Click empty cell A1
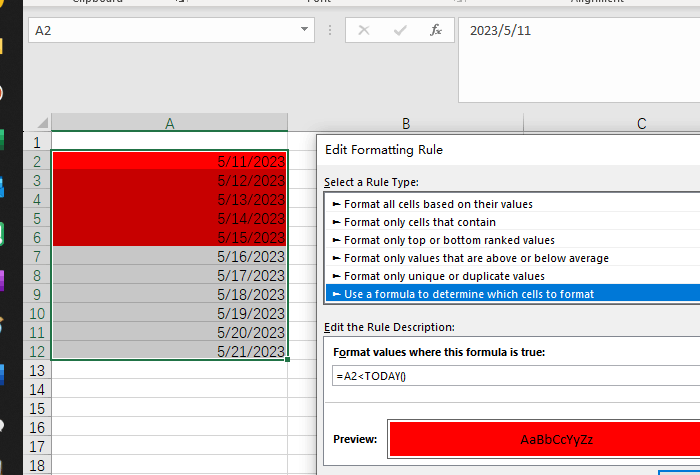The image size is (700, 475). 170,142
